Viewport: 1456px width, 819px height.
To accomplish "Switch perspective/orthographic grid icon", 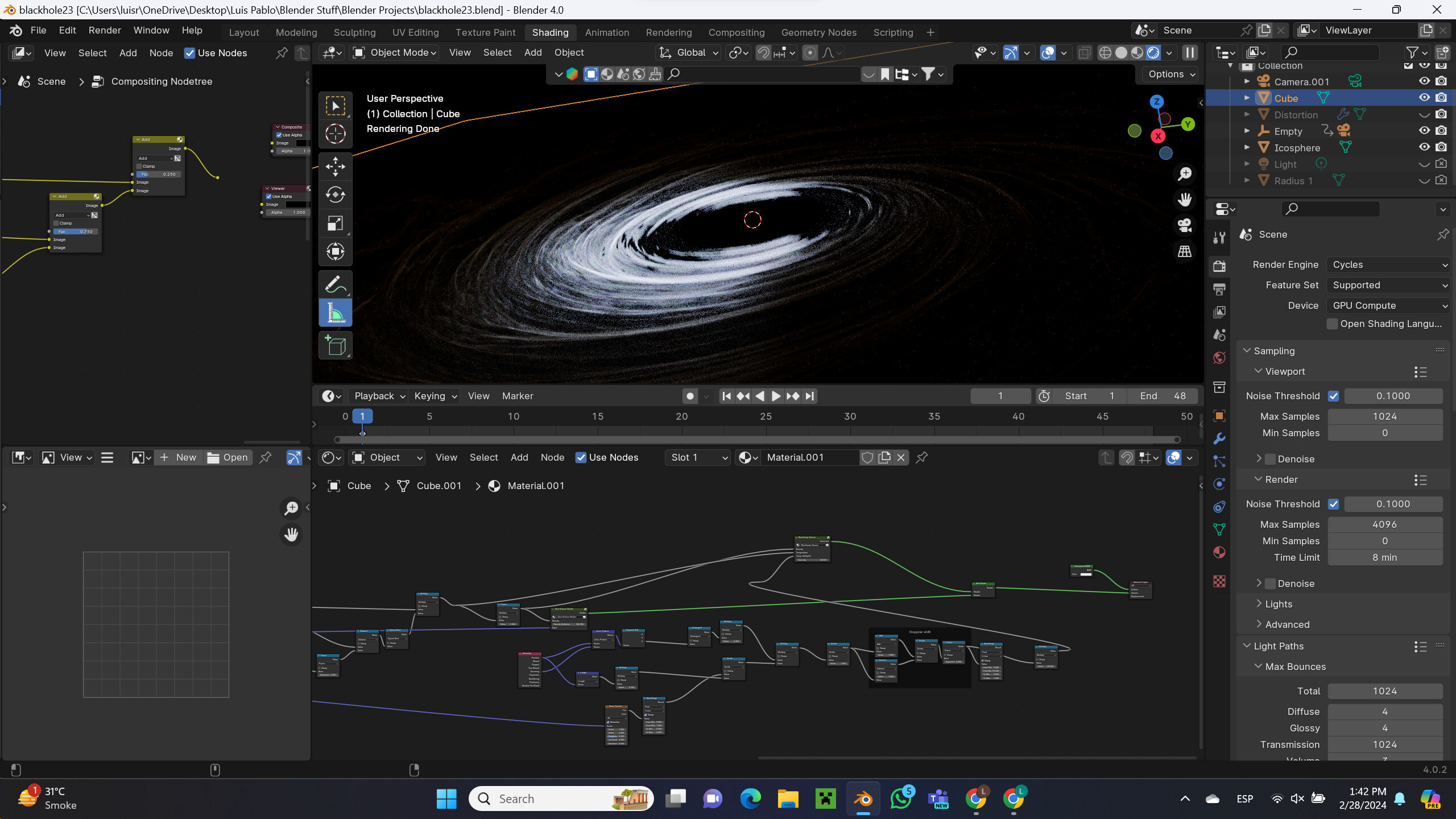I will (1185, 251).
